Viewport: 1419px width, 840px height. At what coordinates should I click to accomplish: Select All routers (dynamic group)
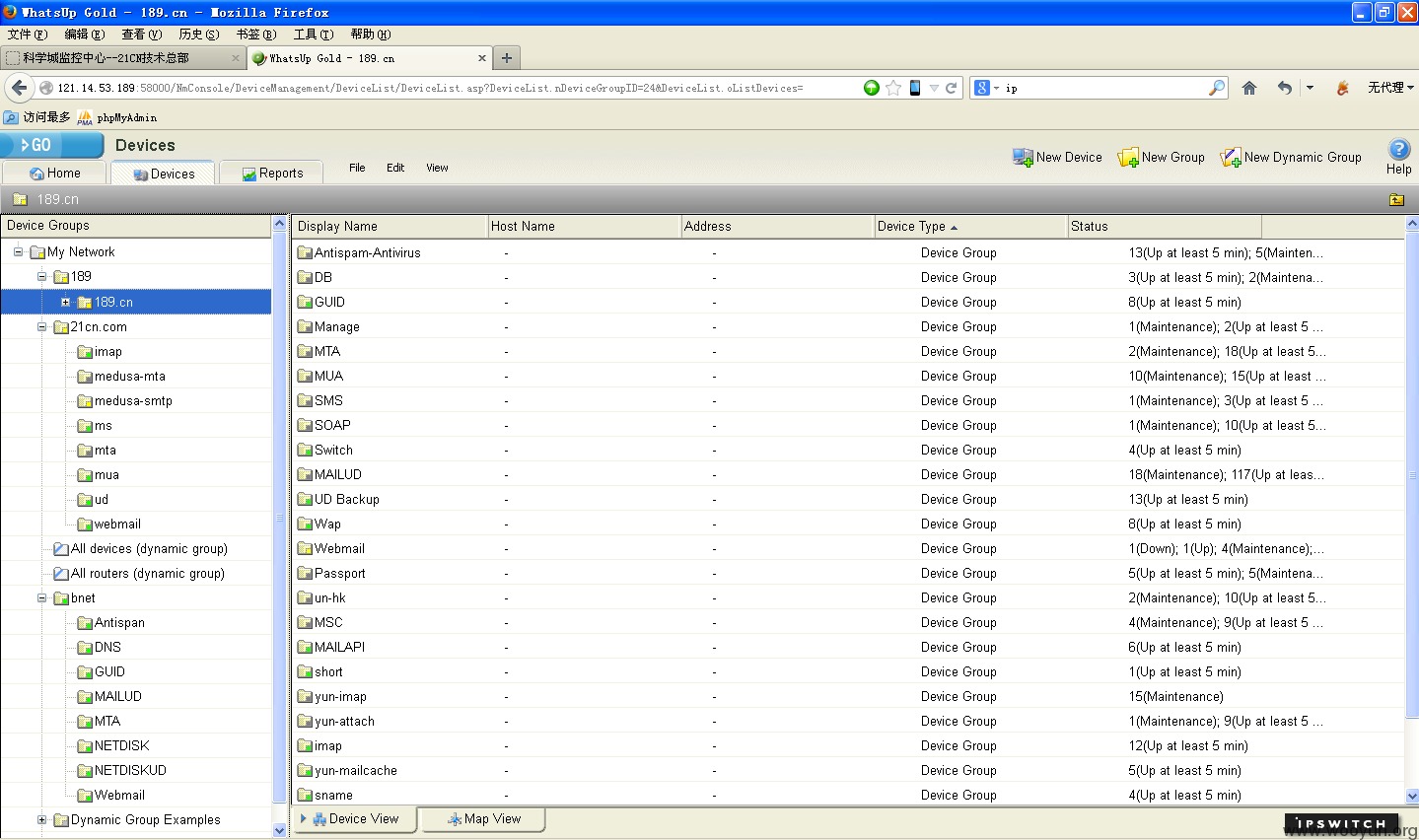coord(148,573)
